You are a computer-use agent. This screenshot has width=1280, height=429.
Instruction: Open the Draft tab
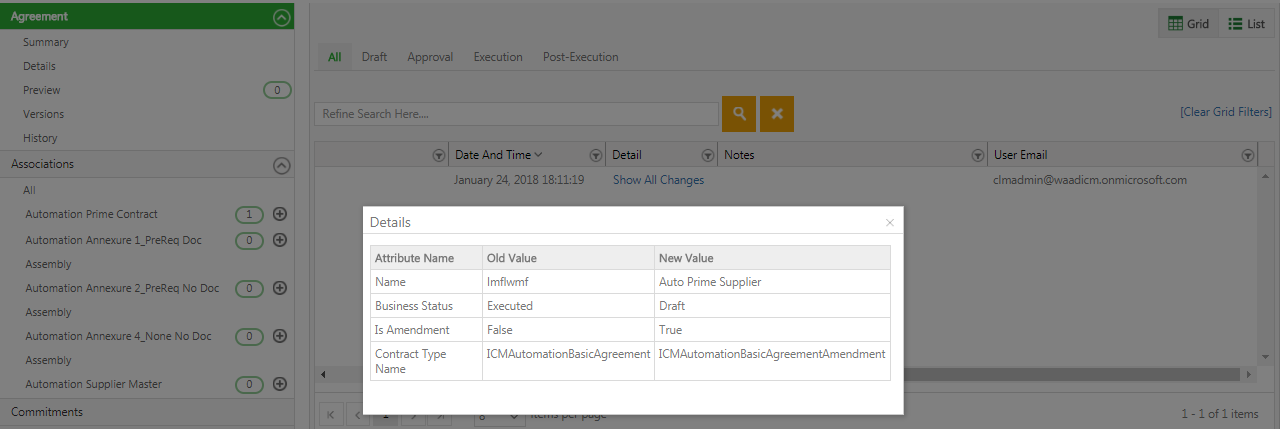pyautogui.click(x=374, y=57)
